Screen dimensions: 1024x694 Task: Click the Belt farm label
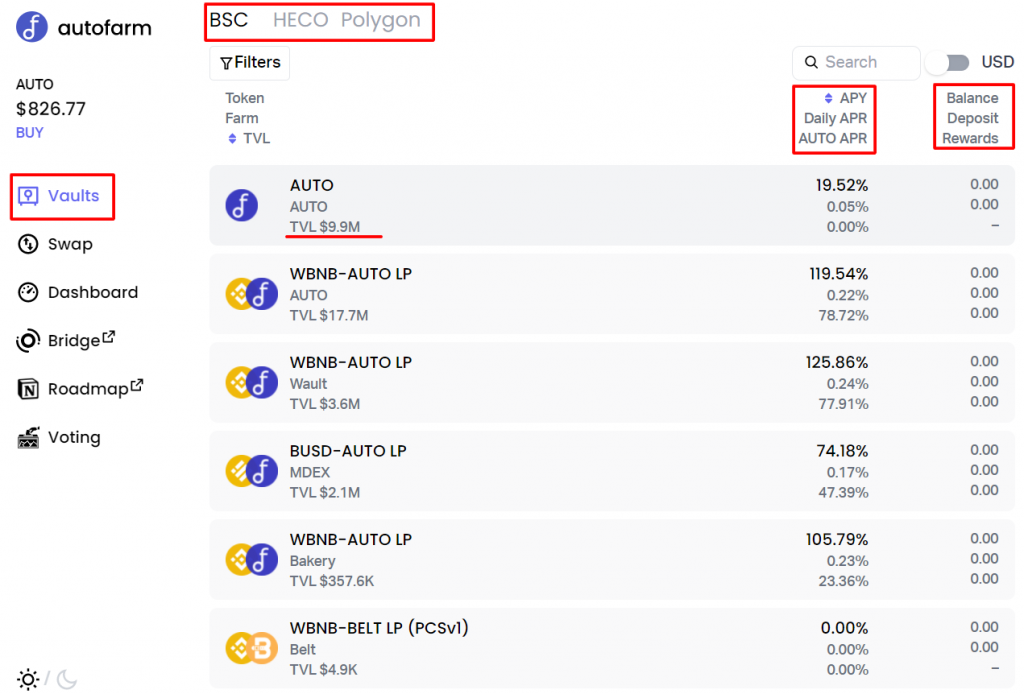click(x=302, y=650)
